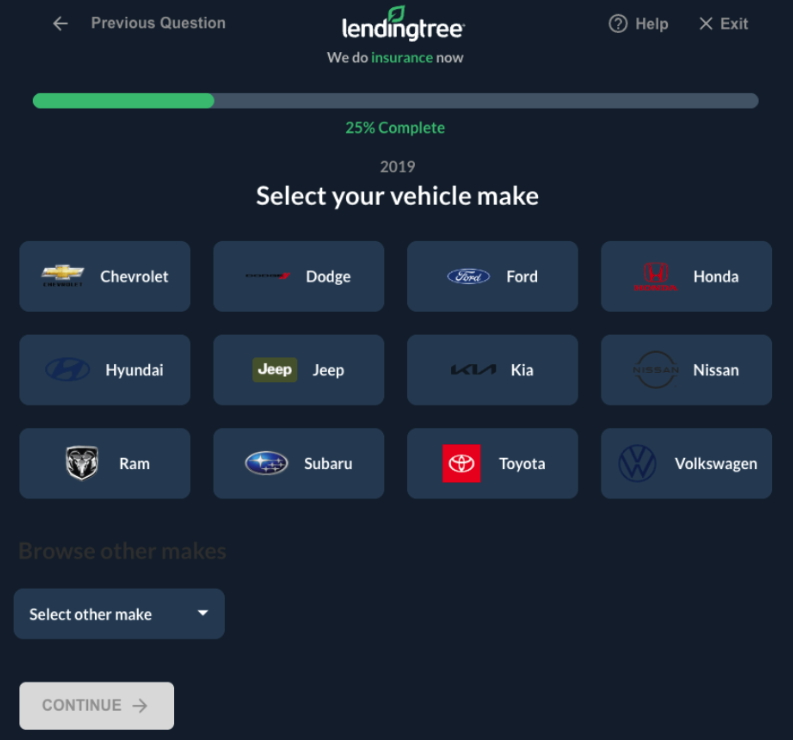Click the Subaru stars logo

(267, 463)
